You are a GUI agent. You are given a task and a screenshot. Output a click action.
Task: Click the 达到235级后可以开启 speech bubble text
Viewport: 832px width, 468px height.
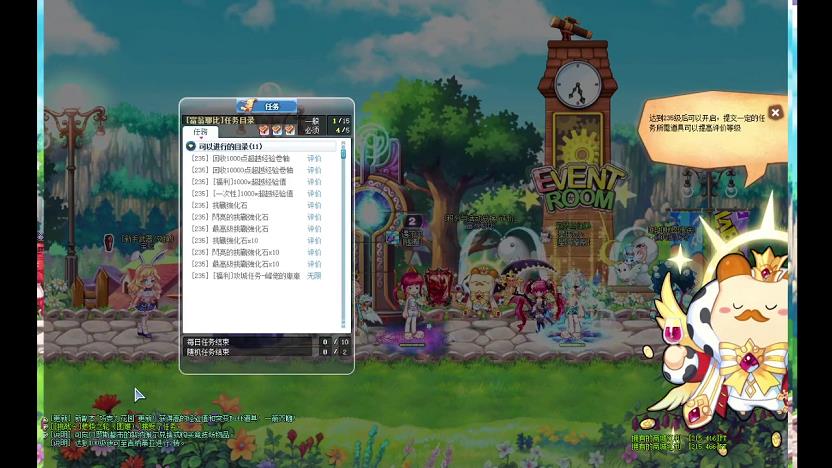coord(706,123)
